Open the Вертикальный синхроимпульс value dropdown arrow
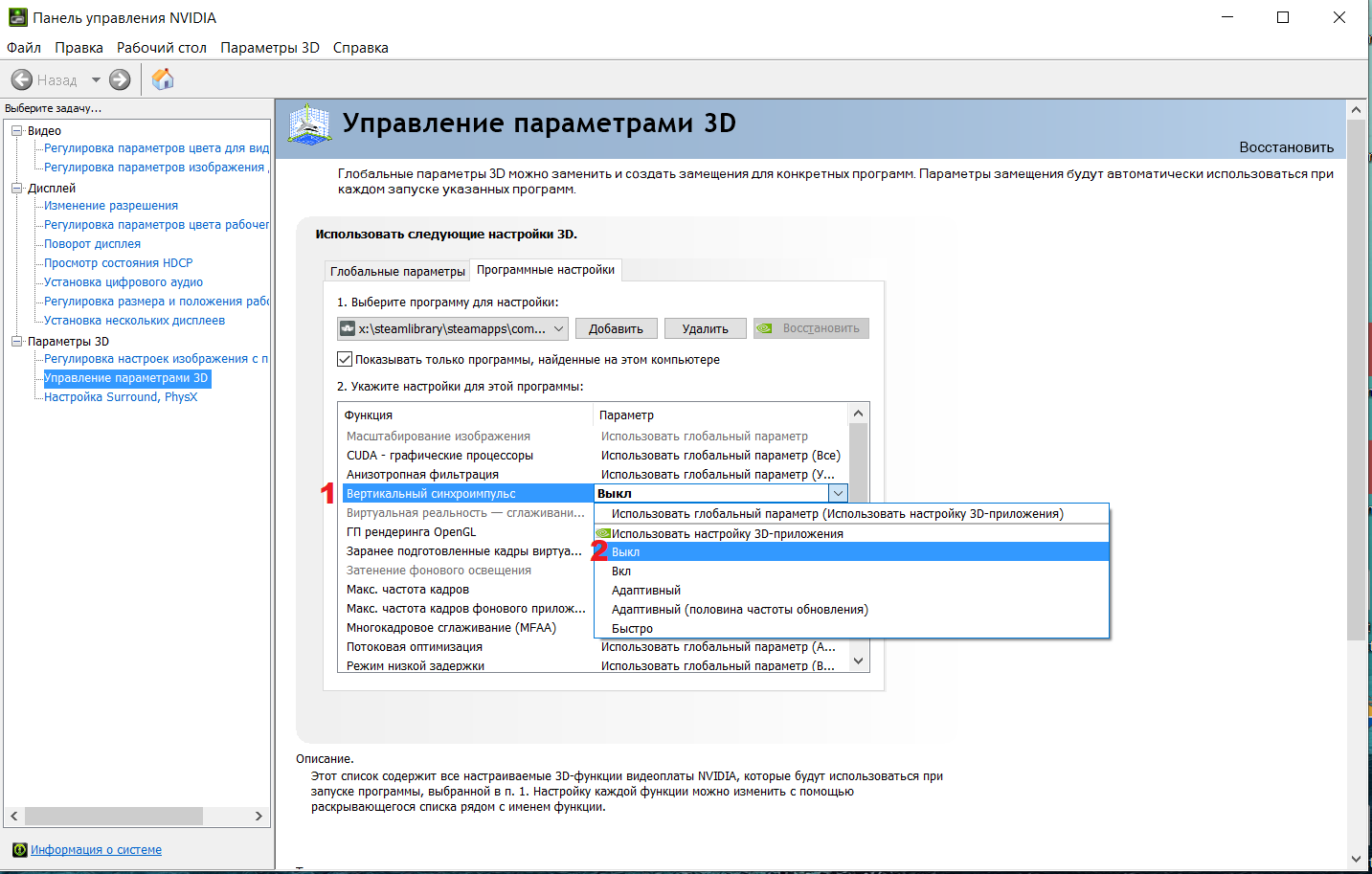The width and height of the screenshot is (1372, 874). [x=838, y=493]
